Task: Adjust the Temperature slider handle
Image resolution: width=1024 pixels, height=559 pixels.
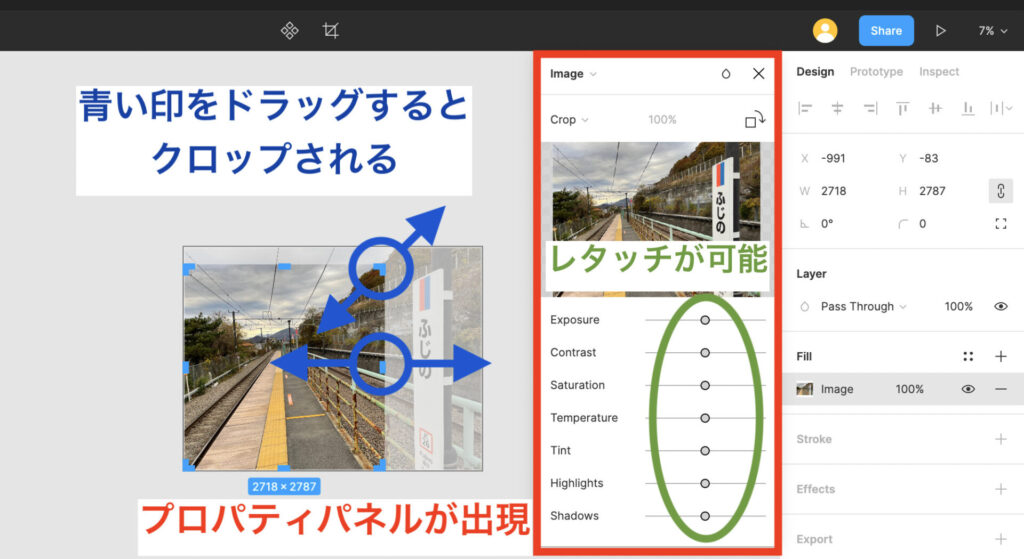Action: [x=705, y=418]
